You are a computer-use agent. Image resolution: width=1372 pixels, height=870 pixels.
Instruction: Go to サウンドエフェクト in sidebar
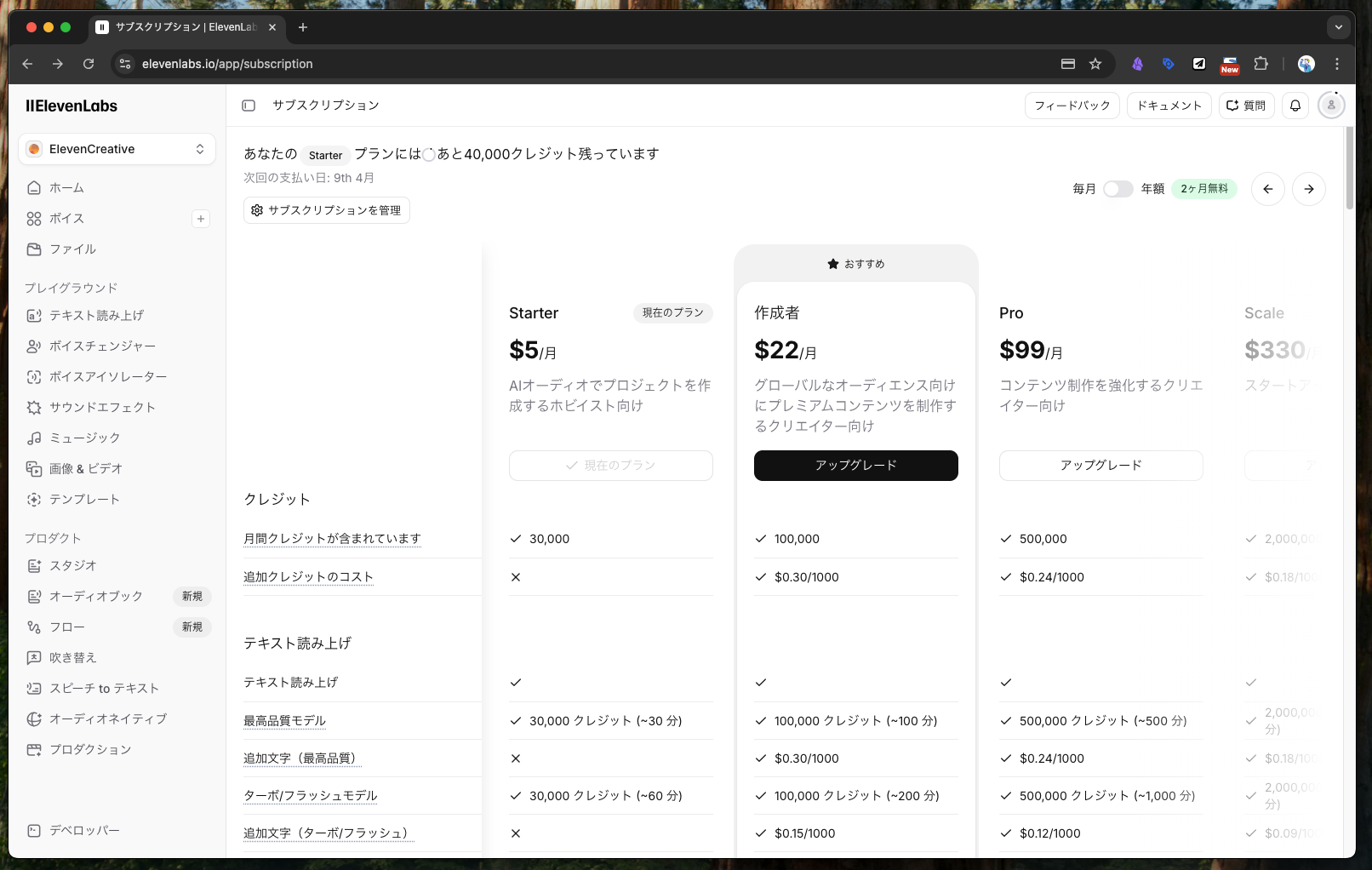click(102, 408)
